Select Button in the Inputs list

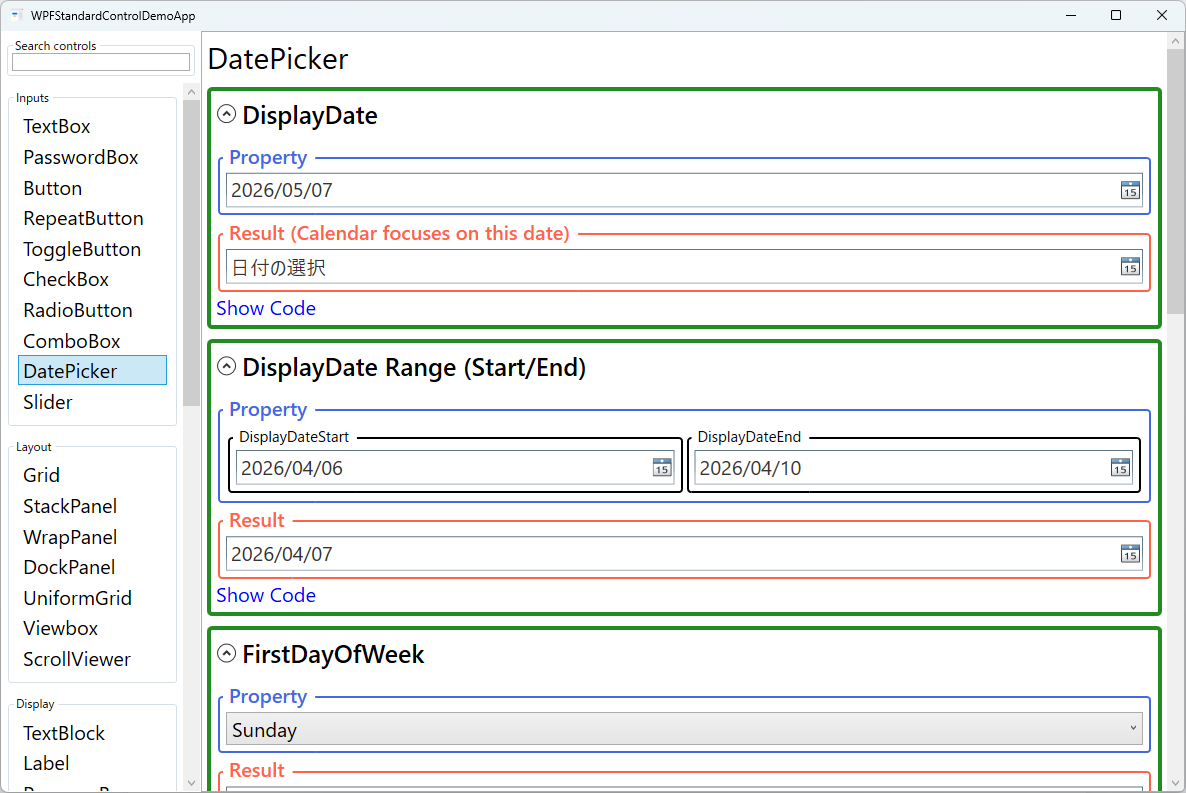[92, 188]
